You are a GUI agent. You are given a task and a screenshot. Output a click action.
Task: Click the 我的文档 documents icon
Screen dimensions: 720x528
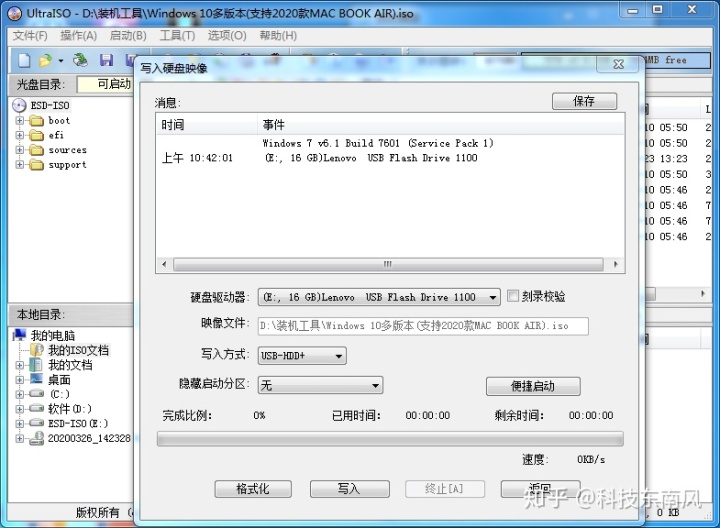(x=36, y=365)
